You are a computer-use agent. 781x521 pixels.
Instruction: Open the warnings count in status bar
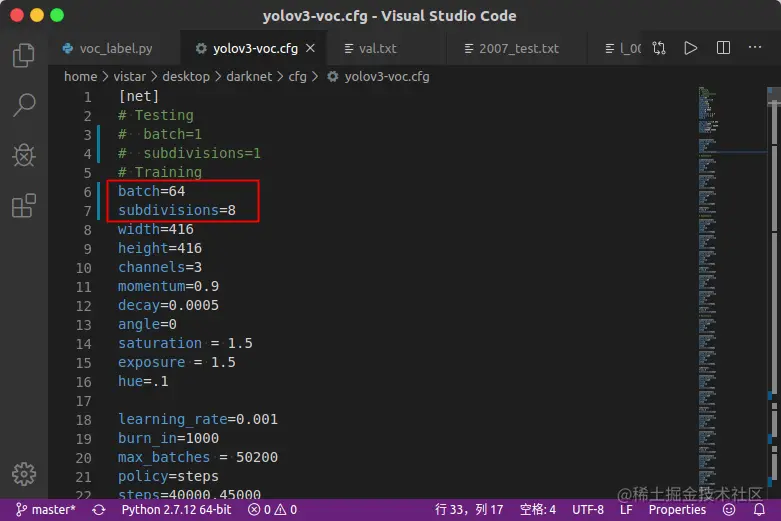[x=286, y=510]
